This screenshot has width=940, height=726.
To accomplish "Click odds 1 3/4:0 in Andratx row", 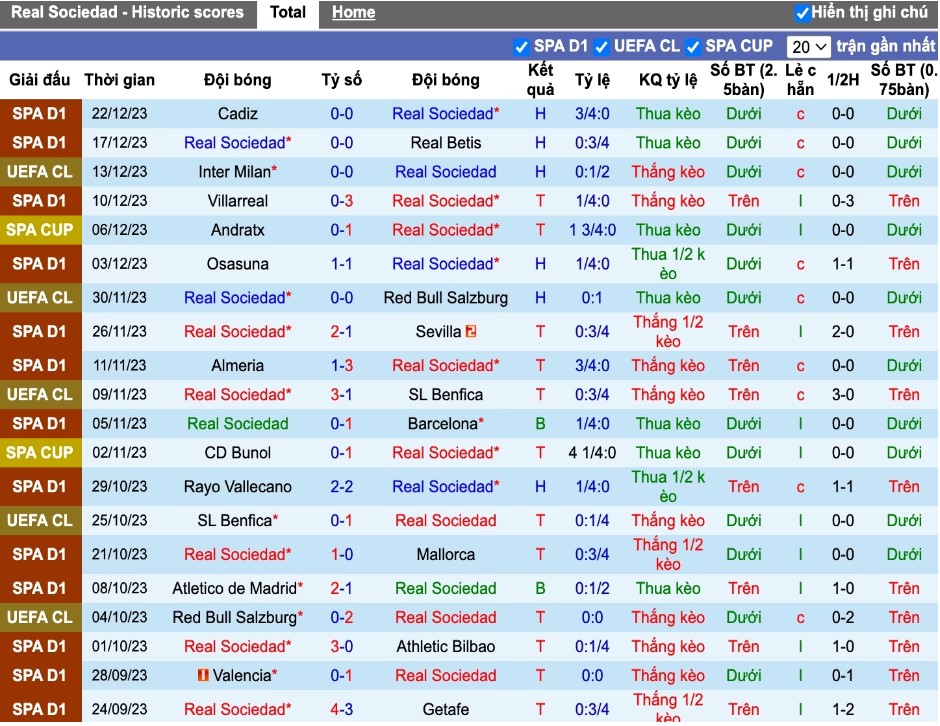I will coord(592,230).
